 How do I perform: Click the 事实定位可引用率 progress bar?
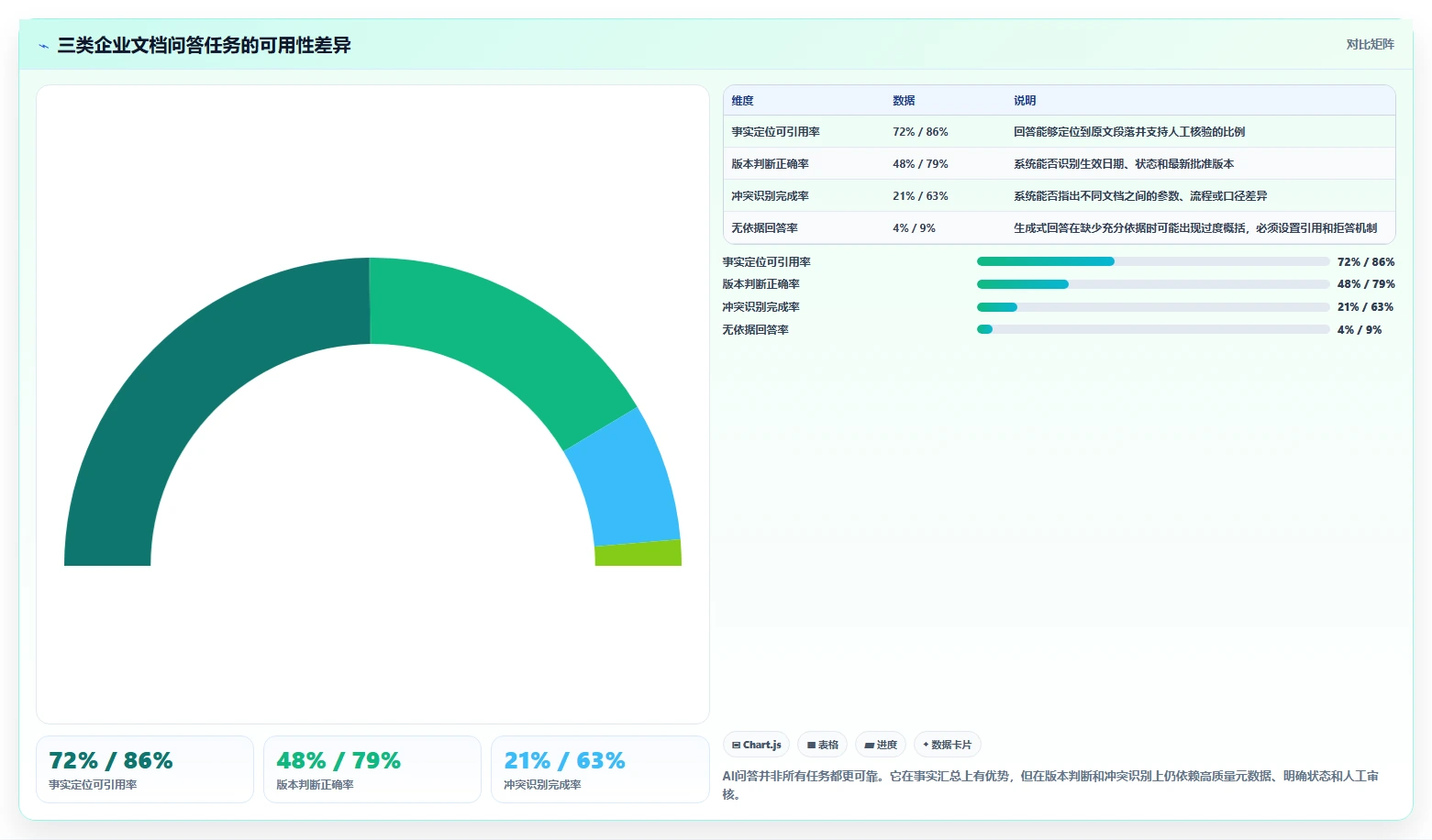tap(1153, 261)
